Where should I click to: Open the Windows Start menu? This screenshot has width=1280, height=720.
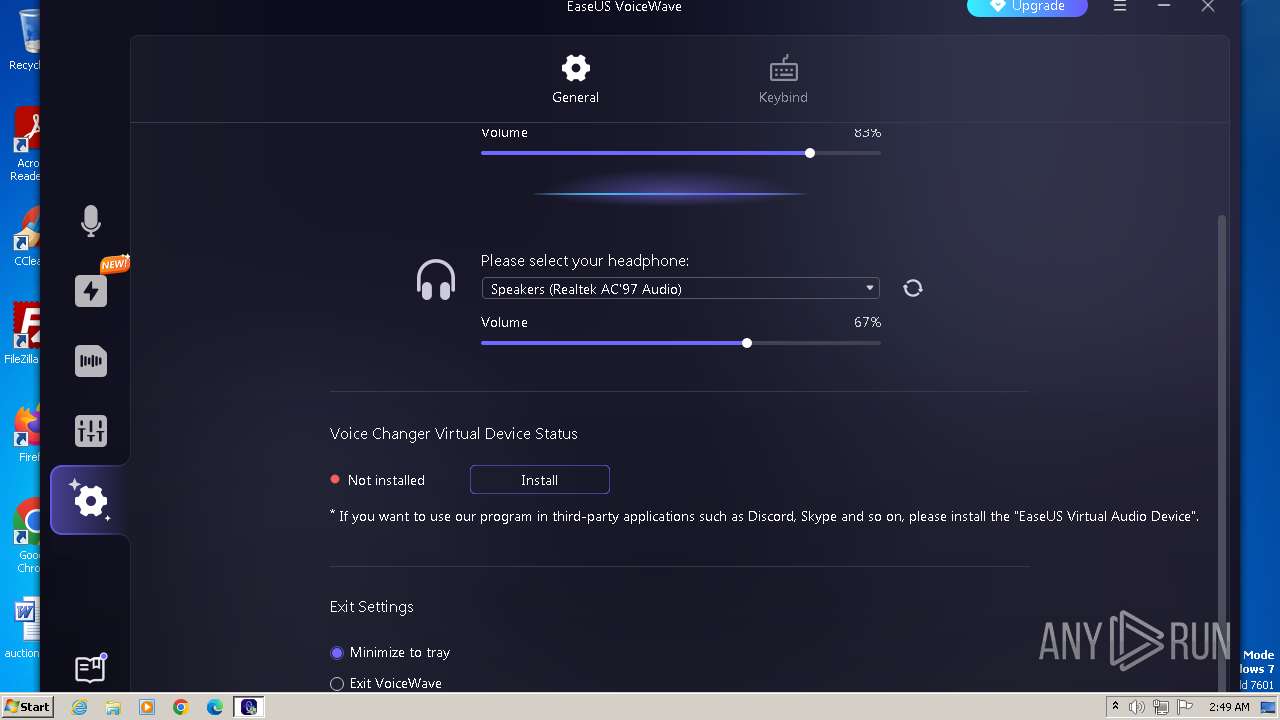point(28,706)
